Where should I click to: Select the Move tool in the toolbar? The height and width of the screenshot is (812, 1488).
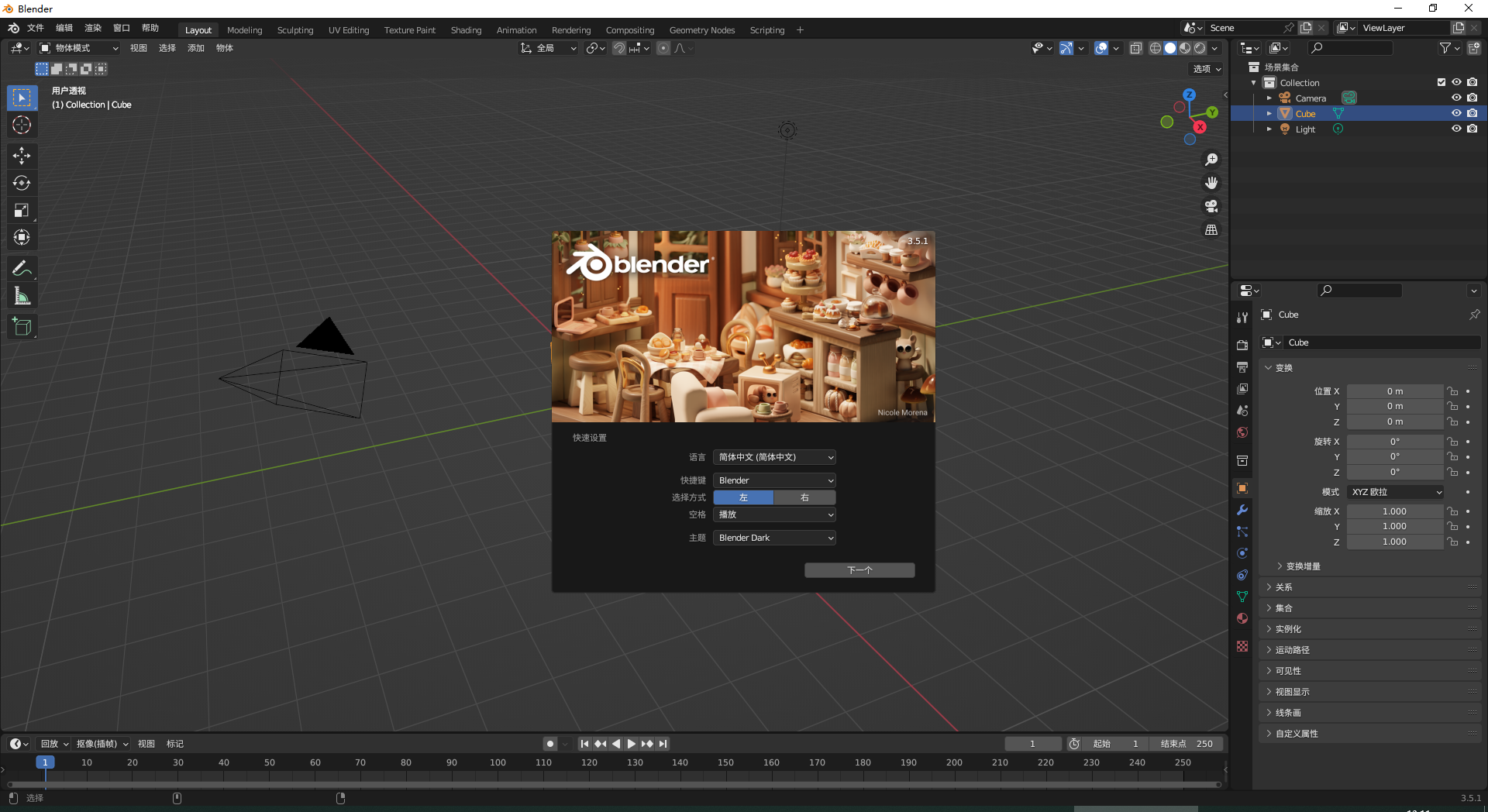pyautogui.click(x=22, y=156)
